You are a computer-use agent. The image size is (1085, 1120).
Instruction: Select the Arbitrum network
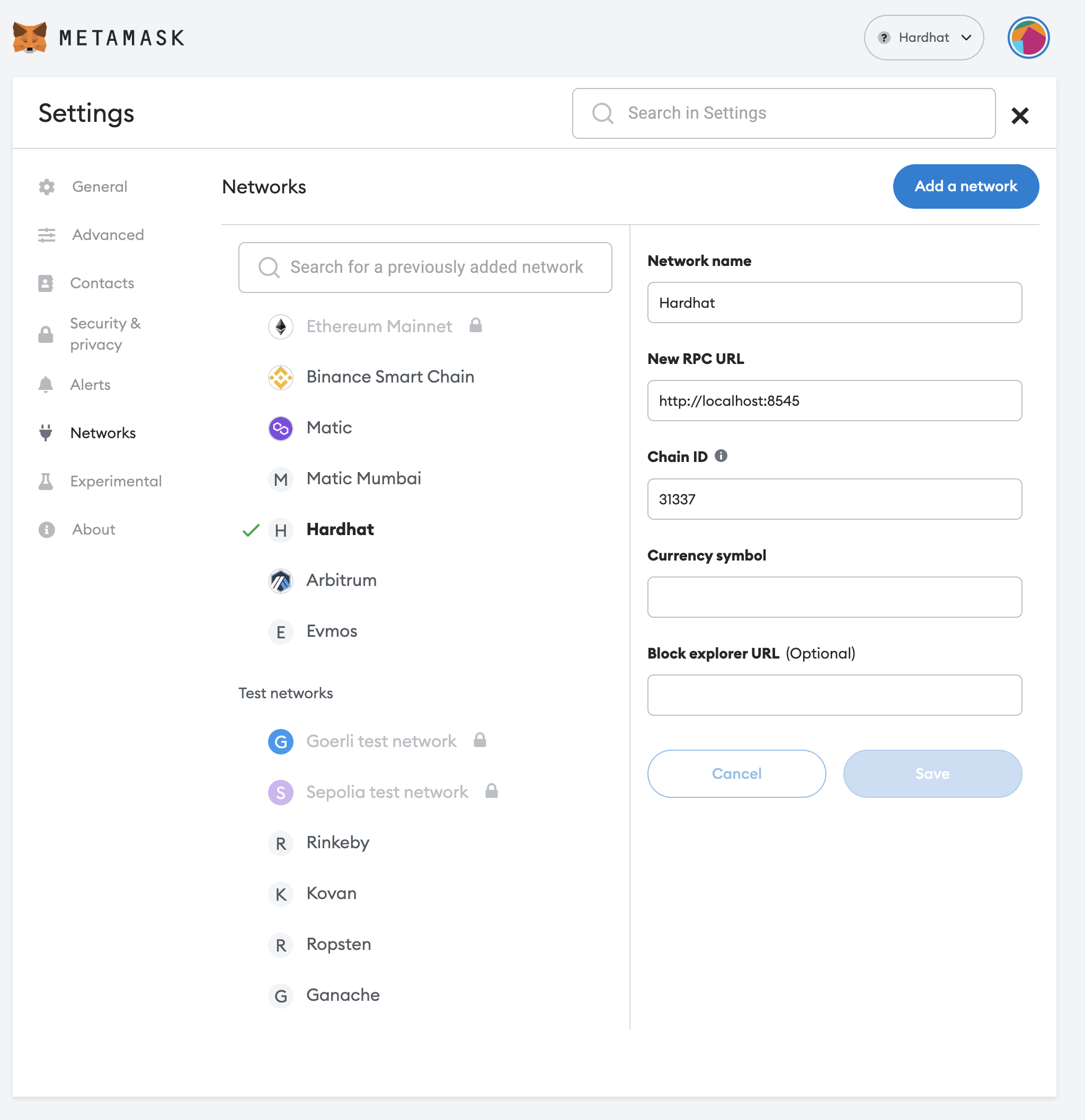(341, 581)
